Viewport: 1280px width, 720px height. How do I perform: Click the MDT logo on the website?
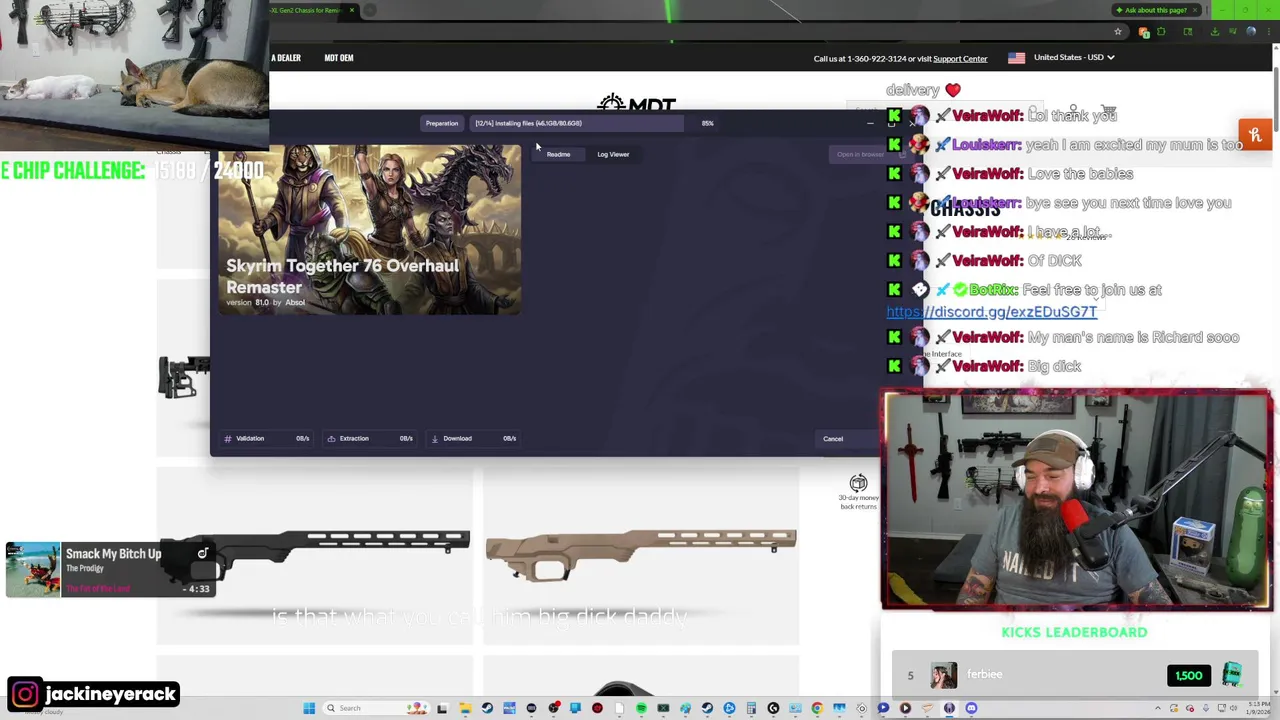pos(637,104)
